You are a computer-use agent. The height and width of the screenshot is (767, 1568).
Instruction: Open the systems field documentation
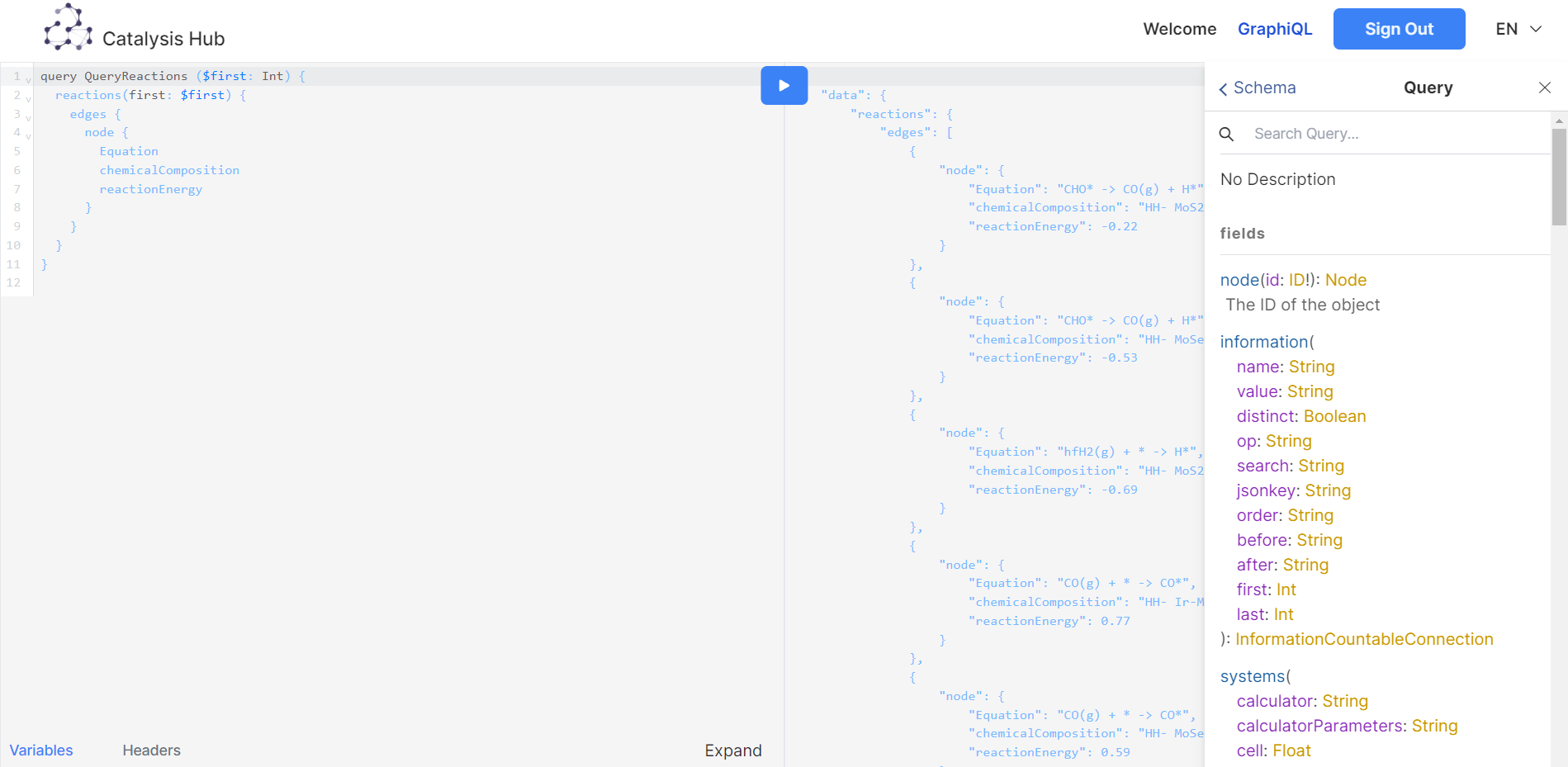pos(1253,676)
